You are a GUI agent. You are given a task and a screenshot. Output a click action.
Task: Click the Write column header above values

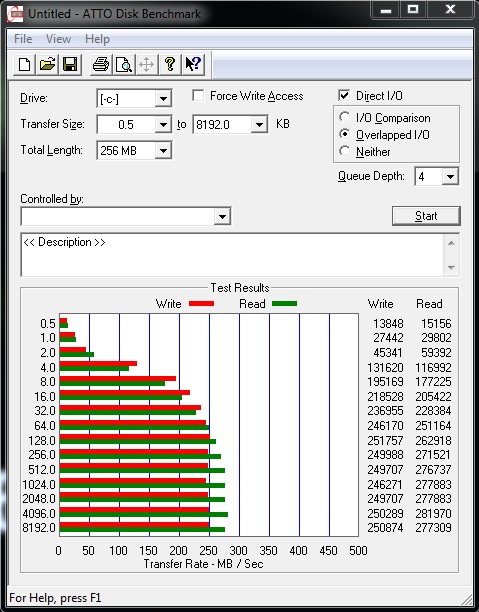[381, 304]
